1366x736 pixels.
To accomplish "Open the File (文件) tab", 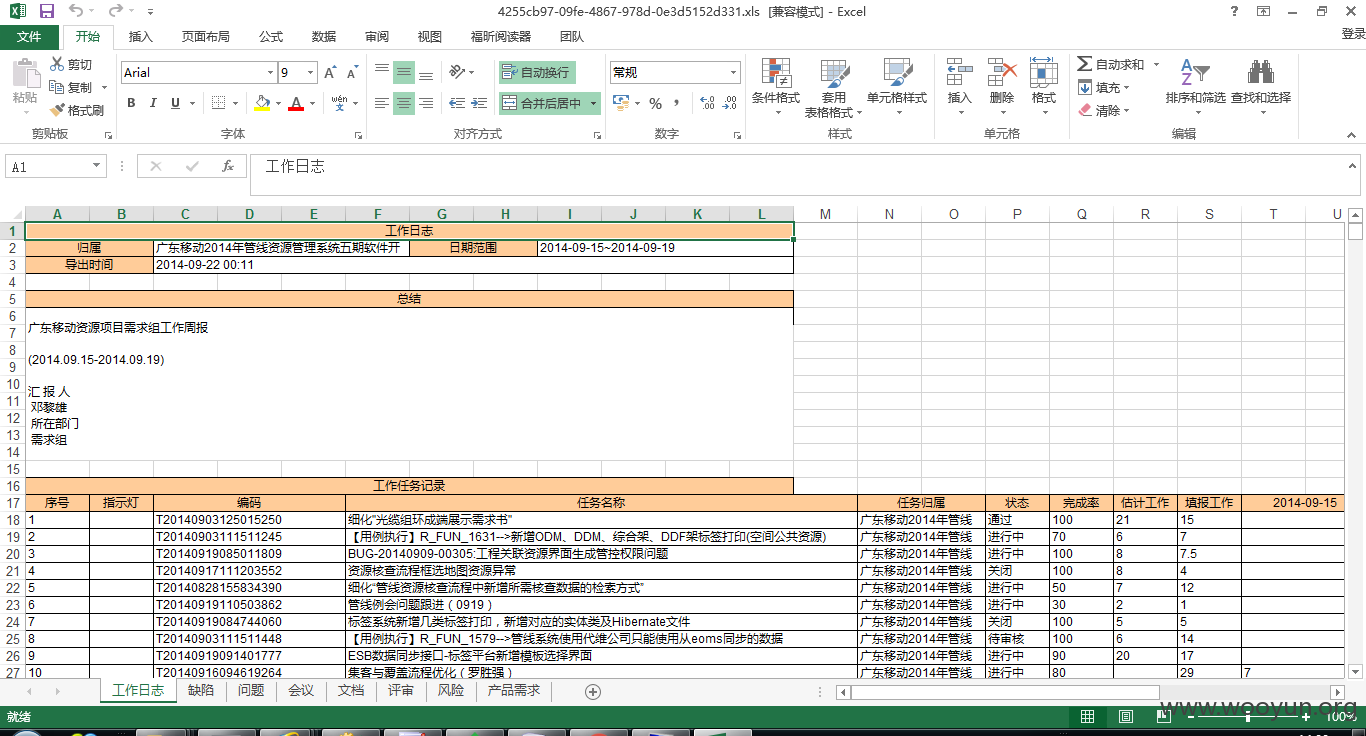I will [29, 37].
